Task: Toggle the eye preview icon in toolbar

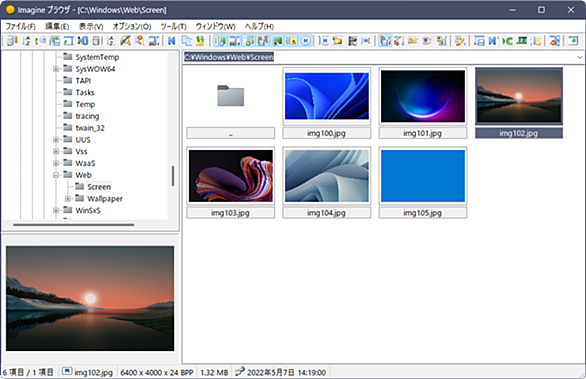Action: [x=427, y=41]
